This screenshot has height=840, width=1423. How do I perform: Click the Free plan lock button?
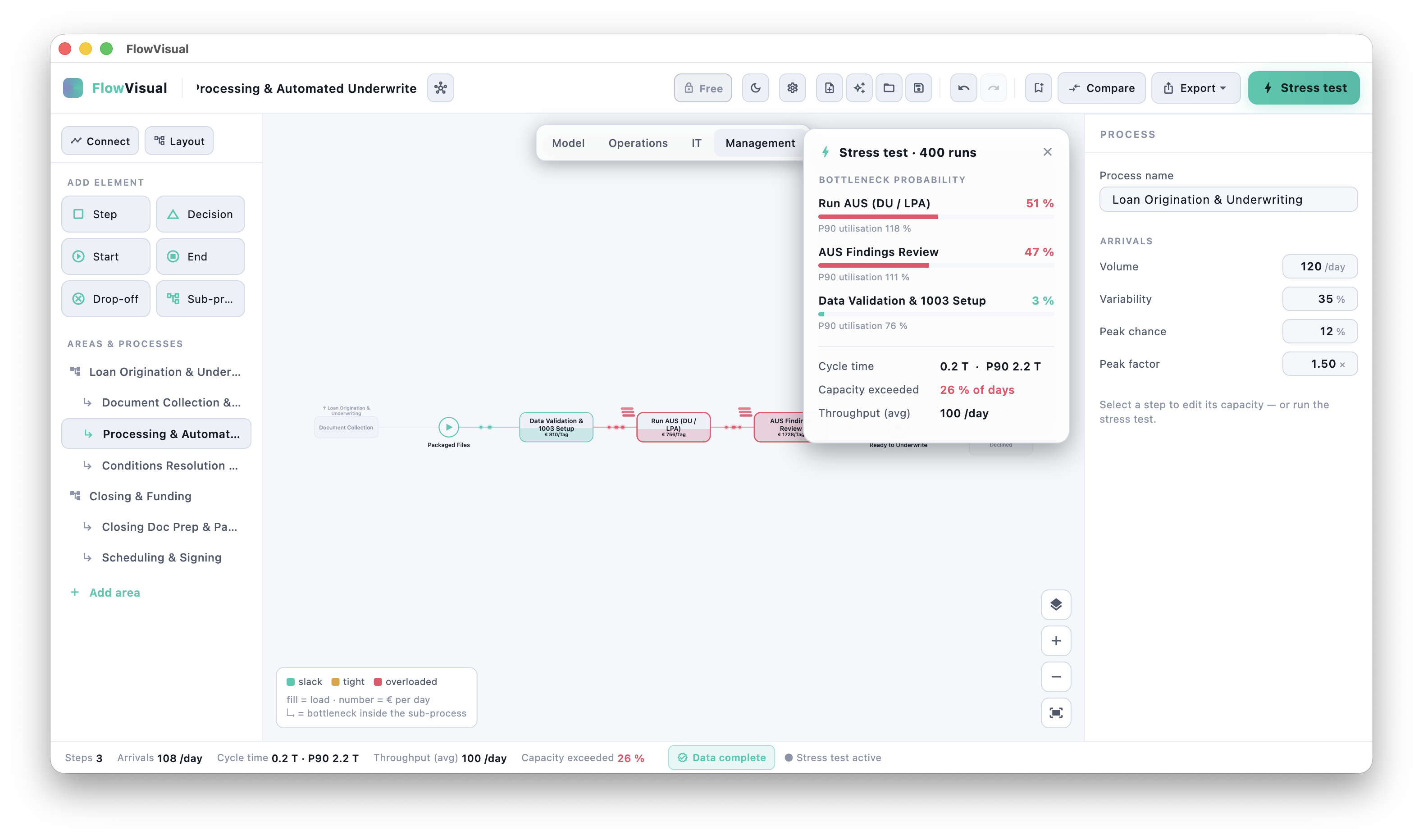[703, 88]
